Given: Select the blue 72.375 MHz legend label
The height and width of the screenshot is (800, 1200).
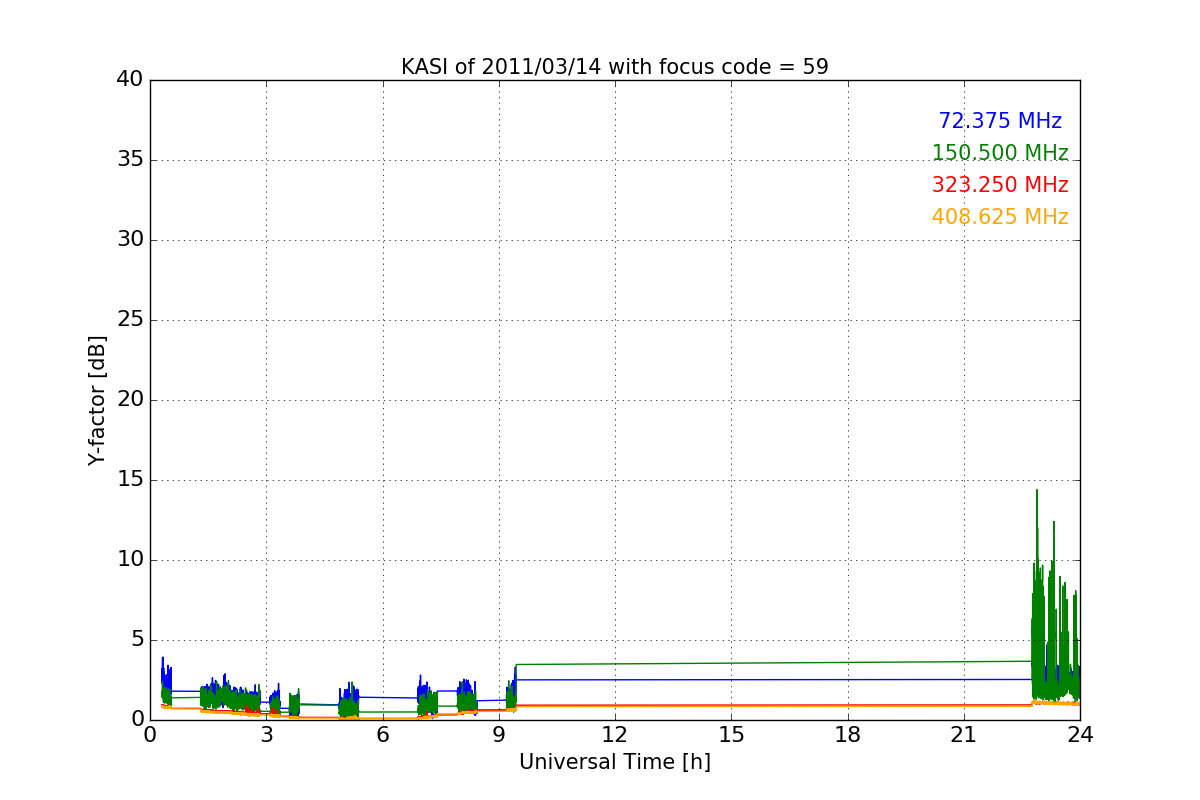Looking at the screenshot, I should [x=1000, y=121].
